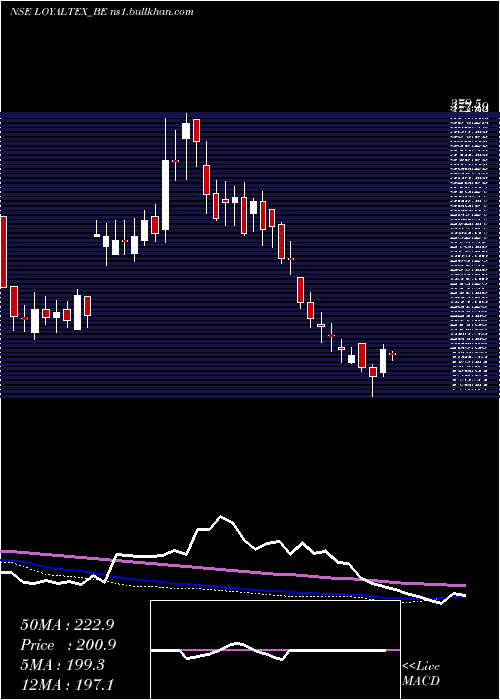Click the 50MA : 222.9 value
500x700 pixels.
click(x=68, y=625)
